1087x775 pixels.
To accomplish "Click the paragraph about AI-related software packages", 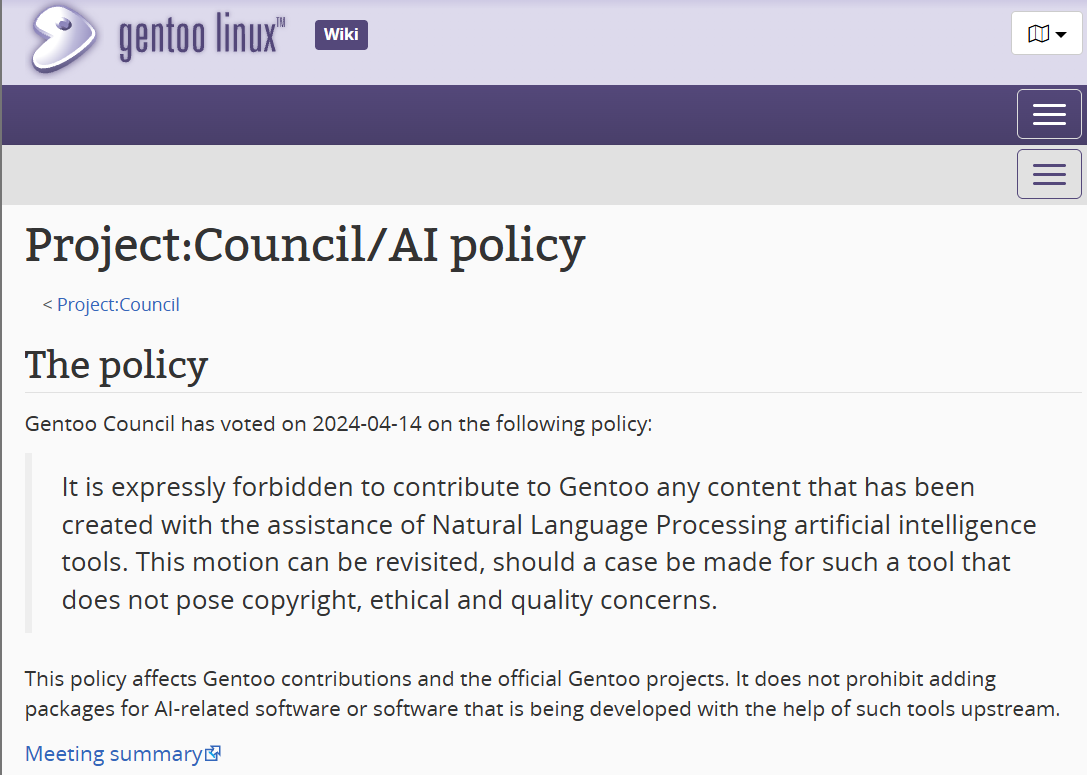I will 543,693.
